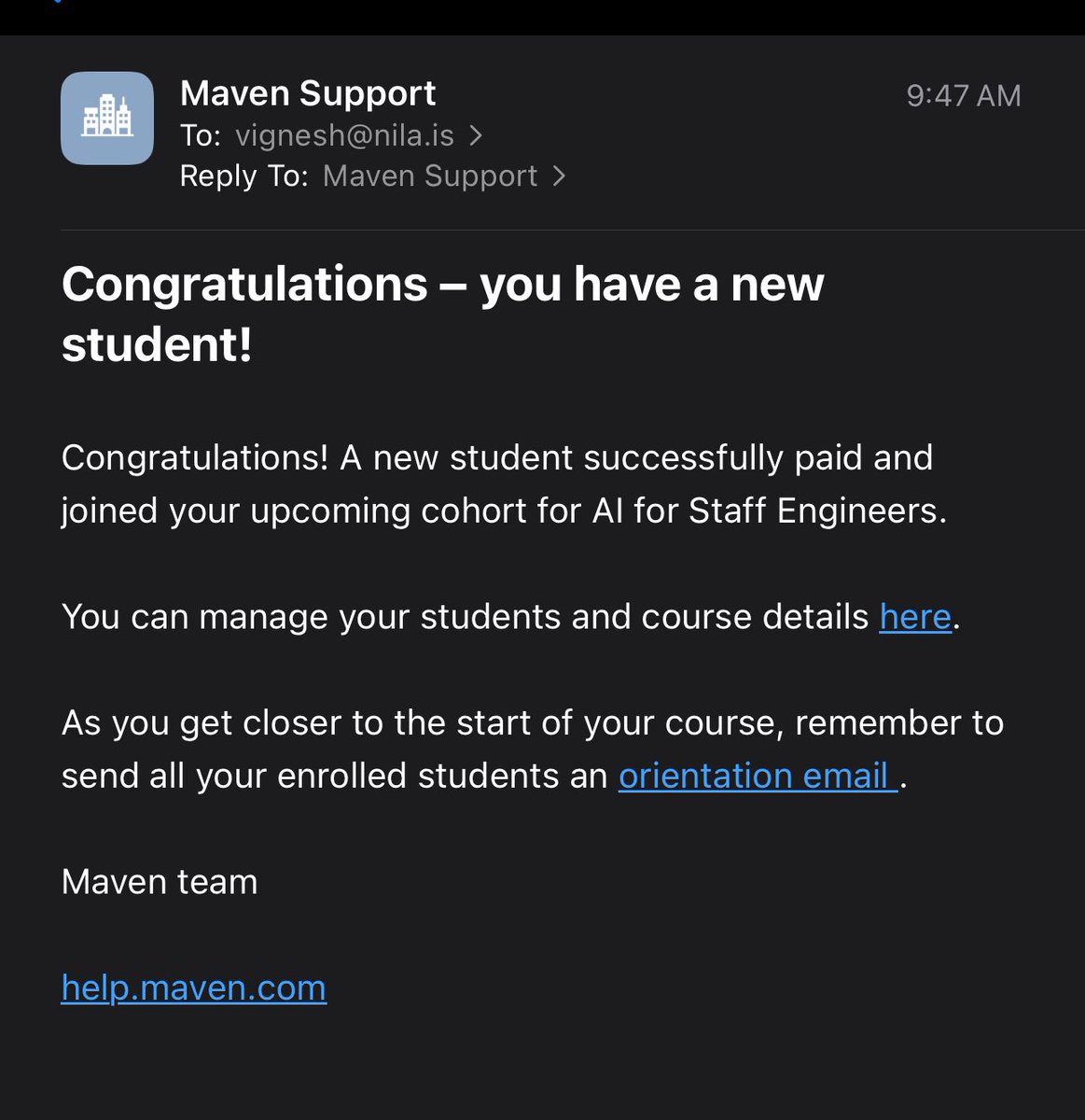Tap the word "student!" in the subject heading
The width and height of the screenshot is (1085, 1120).
[x=157, y=344]
